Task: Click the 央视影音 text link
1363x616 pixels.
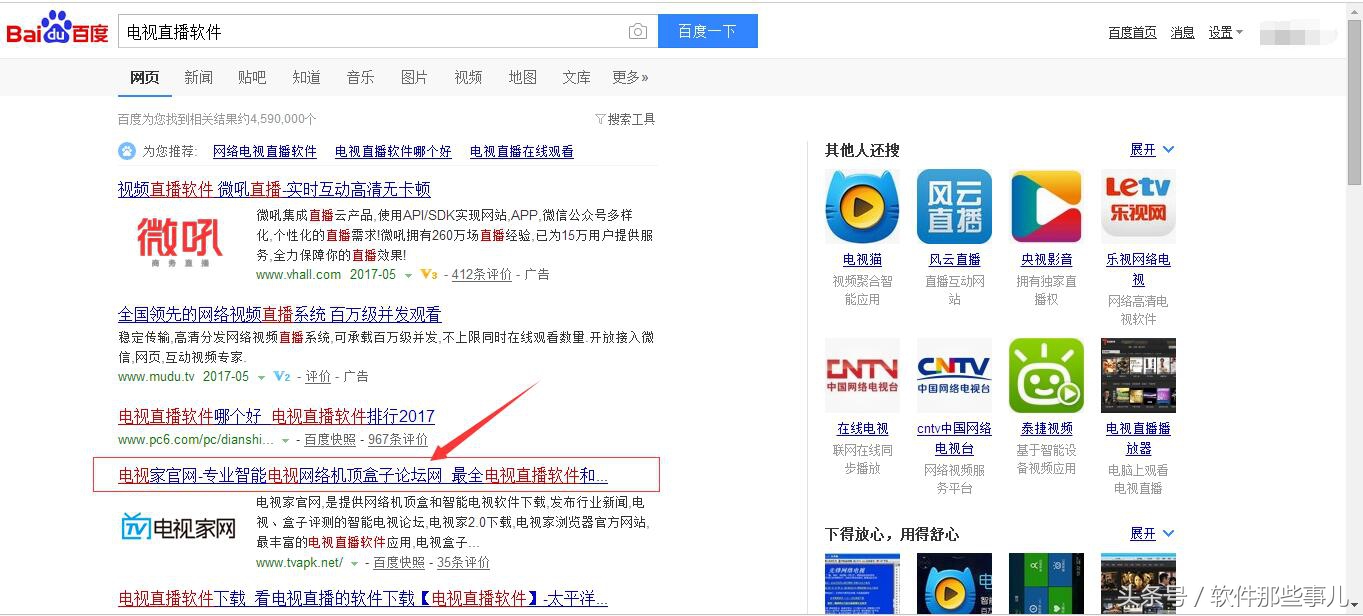Action: 1046,259
